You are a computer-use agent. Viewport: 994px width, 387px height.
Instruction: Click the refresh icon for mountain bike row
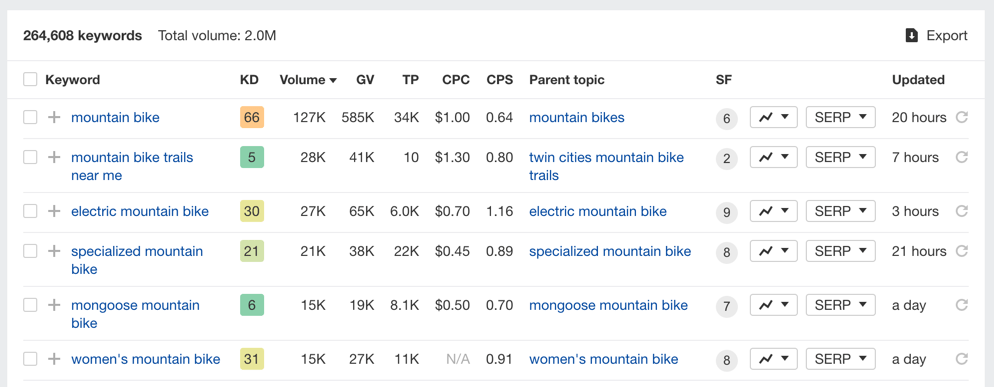[962, 117]
